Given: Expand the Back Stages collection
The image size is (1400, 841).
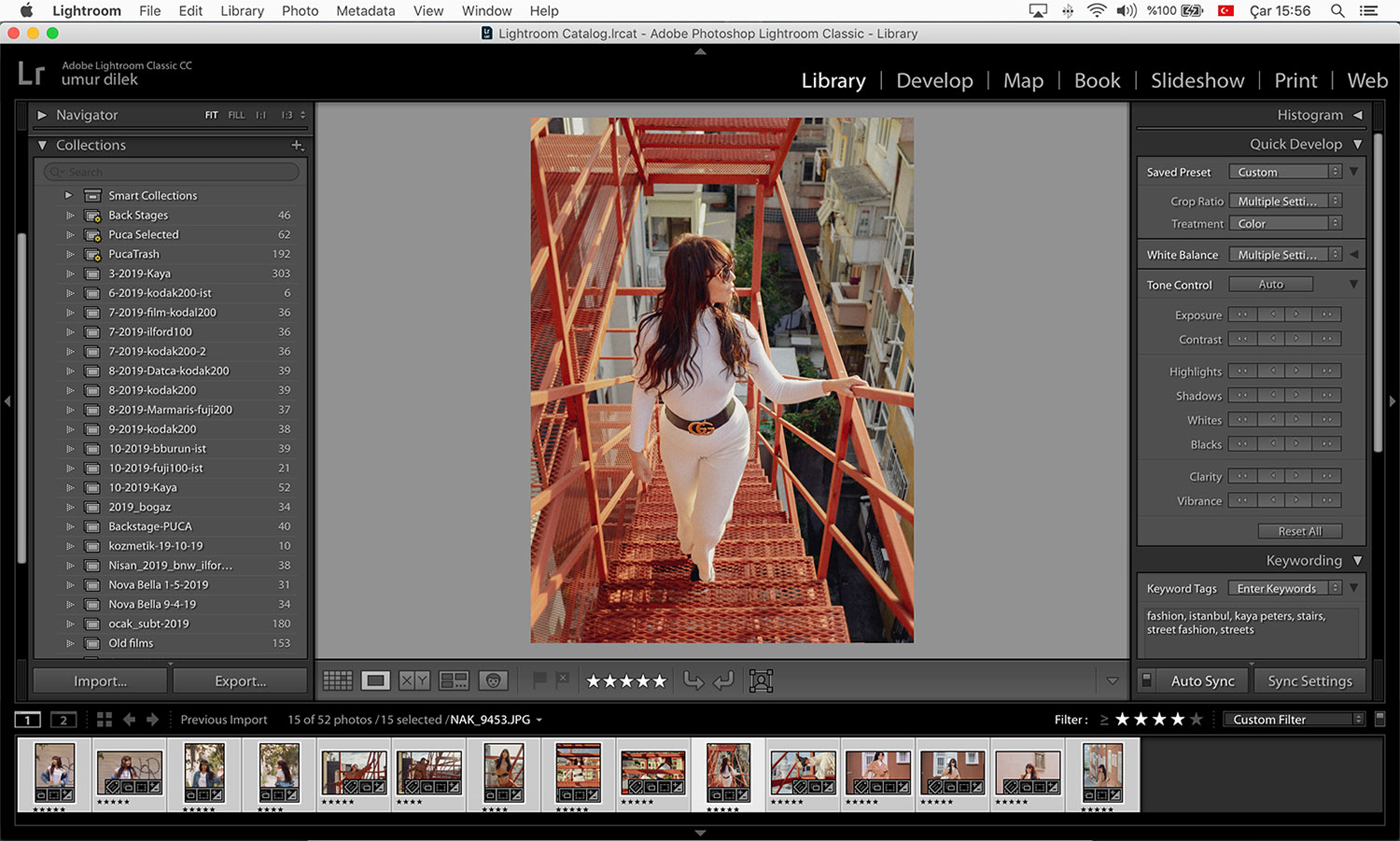Looking at the screenshot, I should (x=69, y=215).
